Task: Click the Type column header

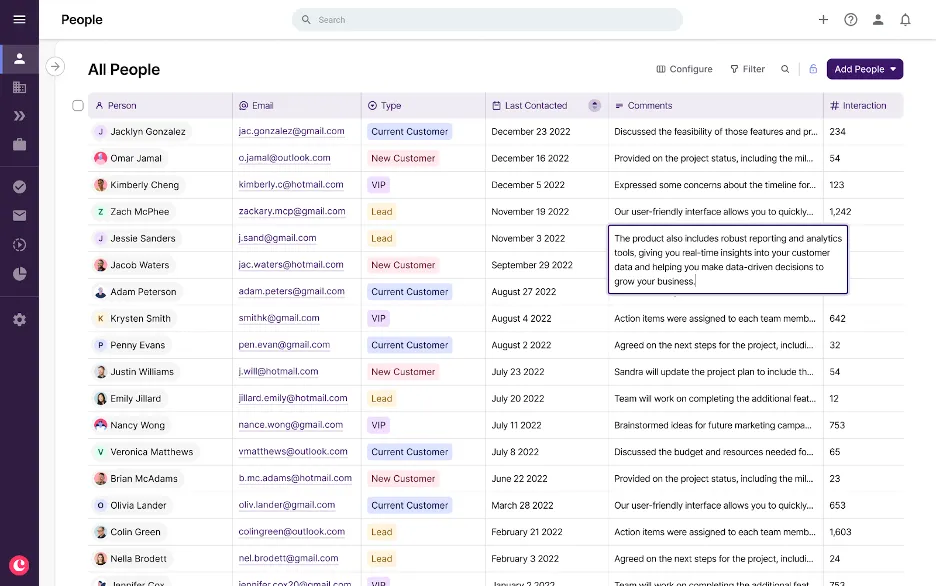Action: (x=391, y=105)
